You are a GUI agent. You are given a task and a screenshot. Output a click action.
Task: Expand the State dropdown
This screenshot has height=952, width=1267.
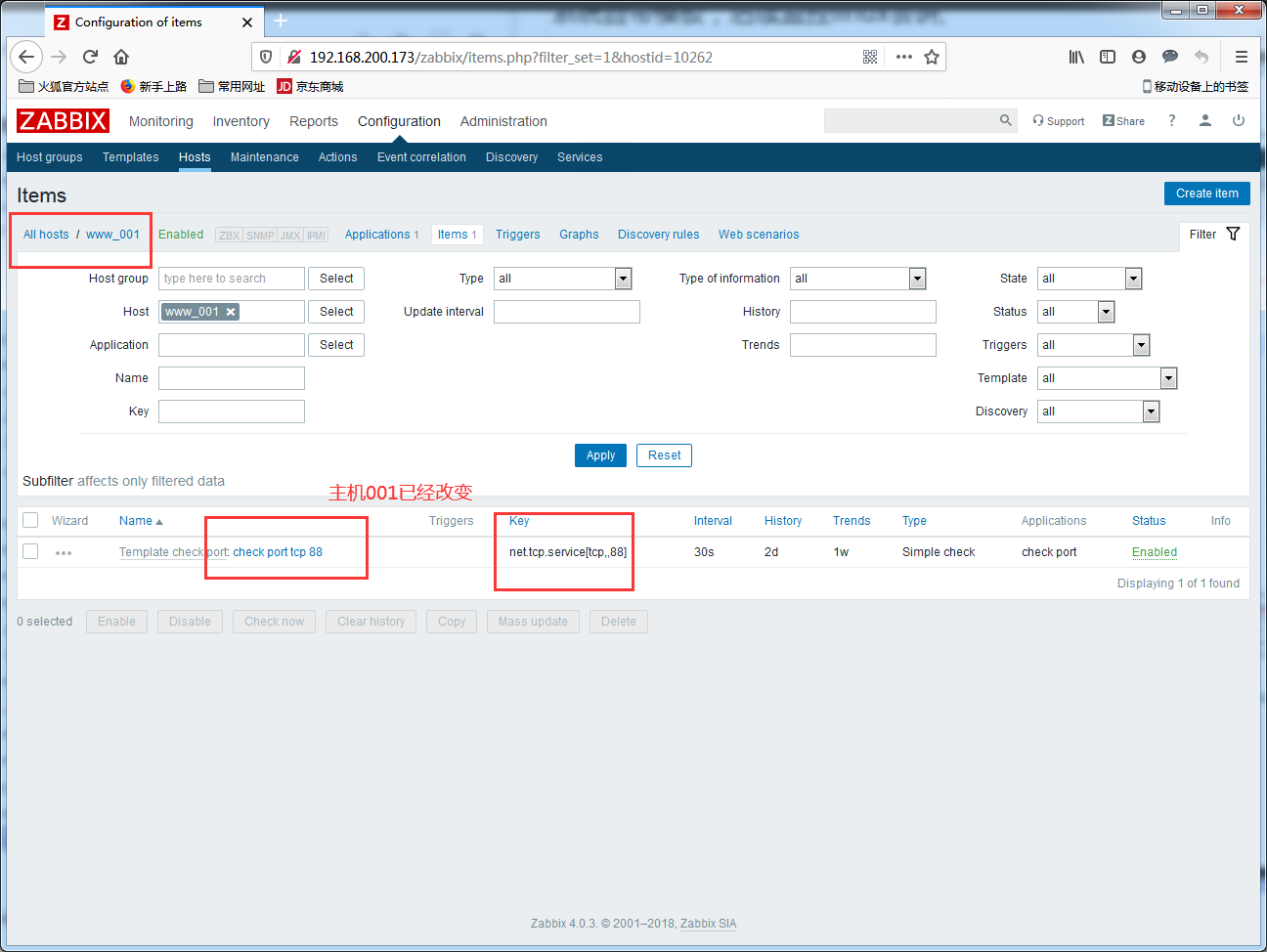(1090, 279)
